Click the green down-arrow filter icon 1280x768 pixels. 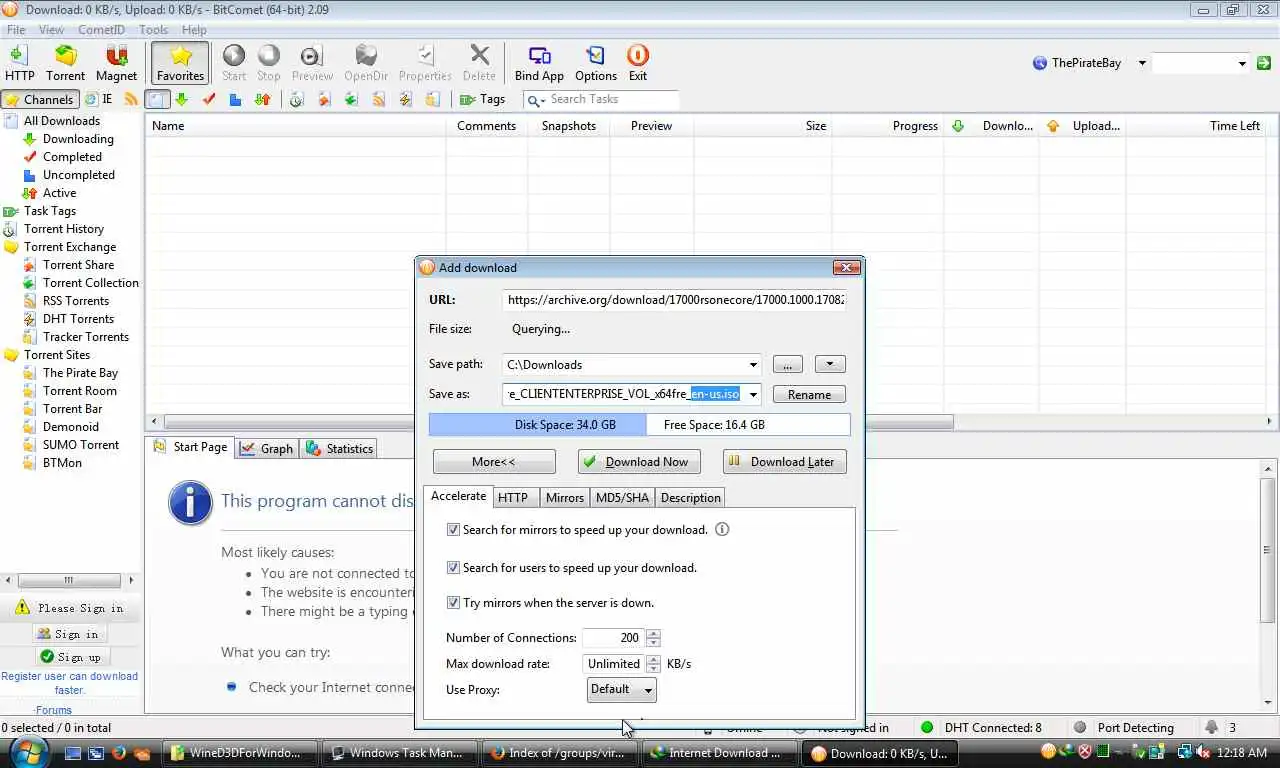click(x=181, y=99)
